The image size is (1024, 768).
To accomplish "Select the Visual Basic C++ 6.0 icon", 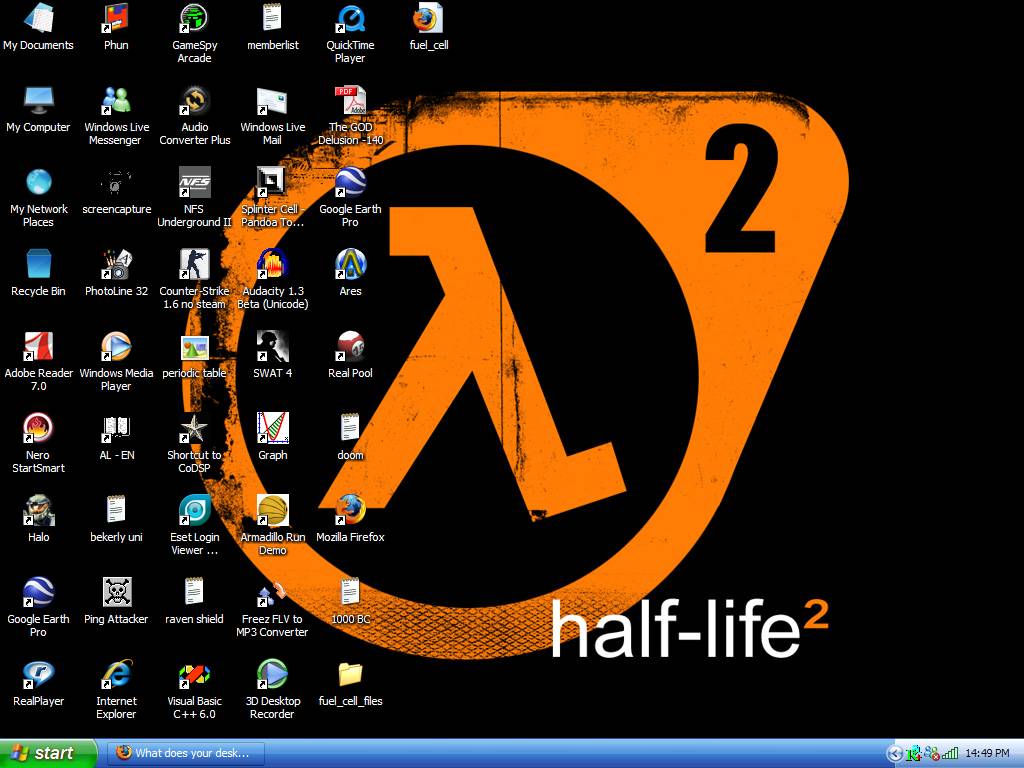I will (194, 675).
